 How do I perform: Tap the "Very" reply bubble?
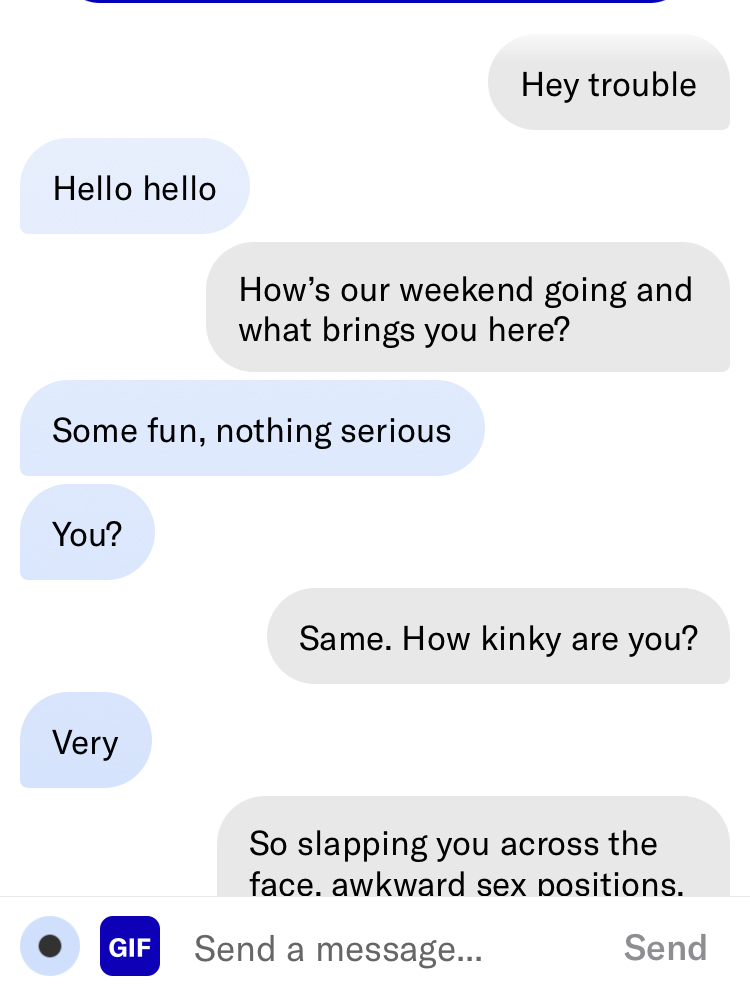(86, 740)
